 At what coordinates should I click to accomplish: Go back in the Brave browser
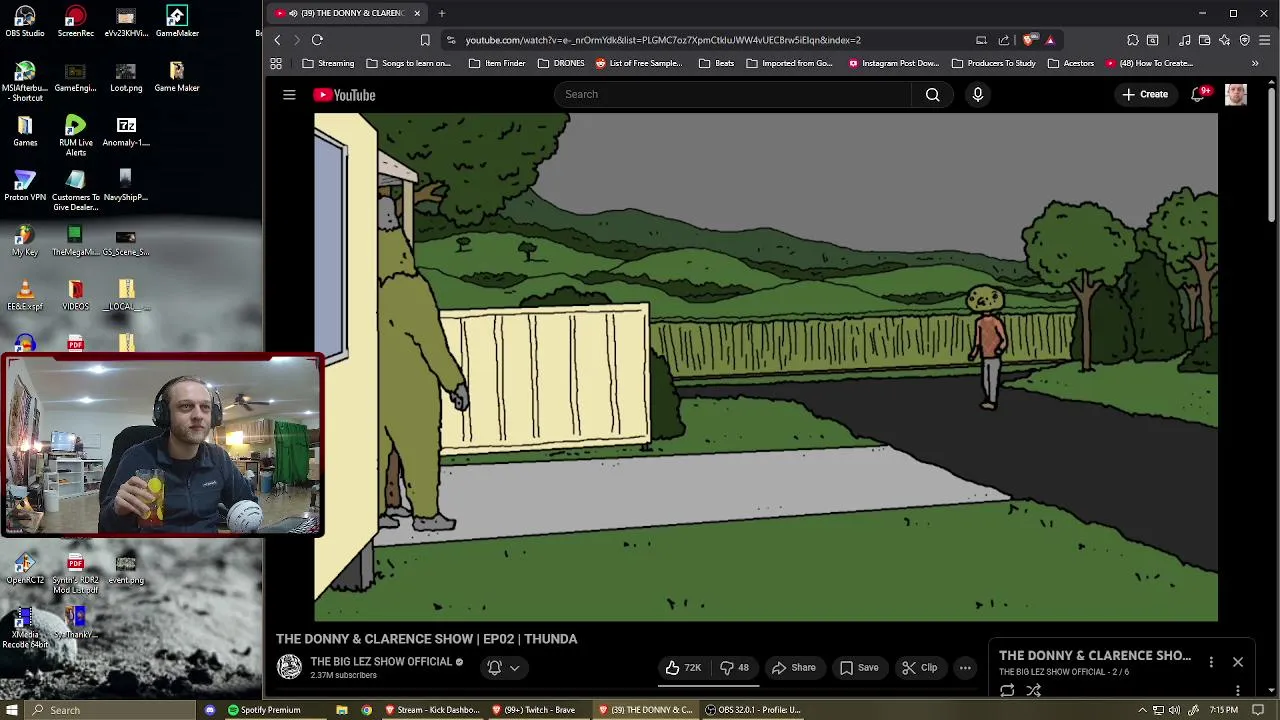click(x=278, y=40)
